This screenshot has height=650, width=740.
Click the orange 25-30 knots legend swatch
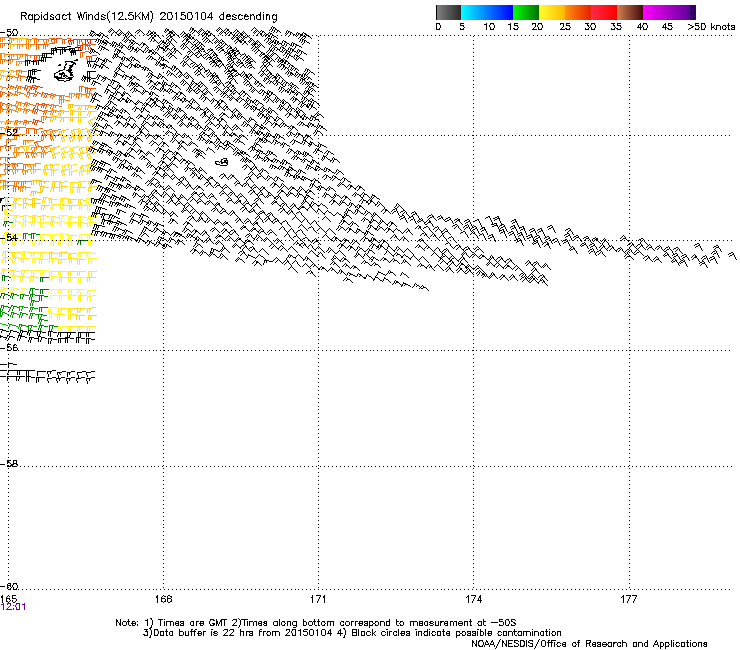pos(578,12)
